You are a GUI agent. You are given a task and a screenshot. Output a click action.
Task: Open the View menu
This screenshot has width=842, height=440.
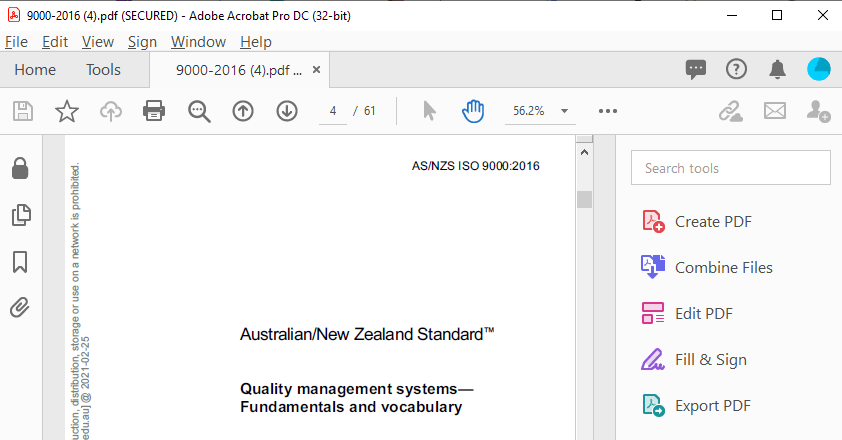tap(98, 42)
